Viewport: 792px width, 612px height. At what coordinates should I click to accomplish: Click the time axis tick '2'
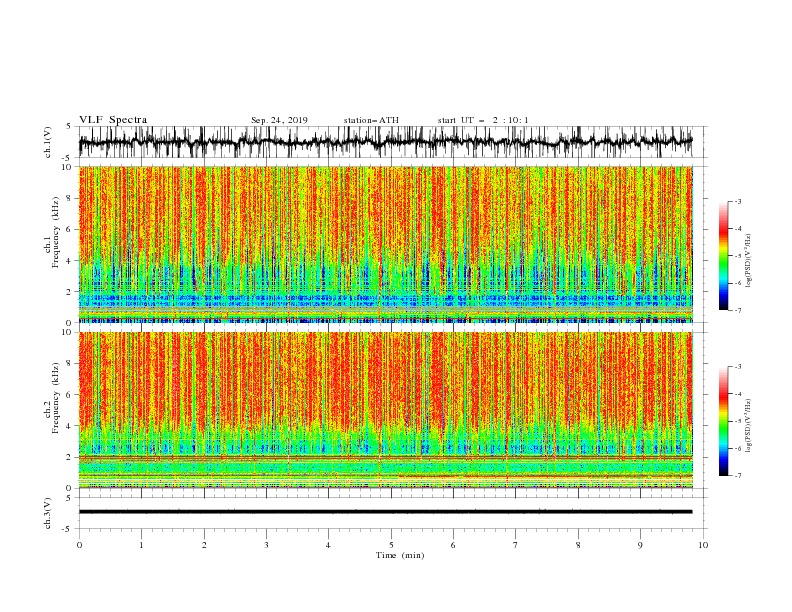pos(204,545)
